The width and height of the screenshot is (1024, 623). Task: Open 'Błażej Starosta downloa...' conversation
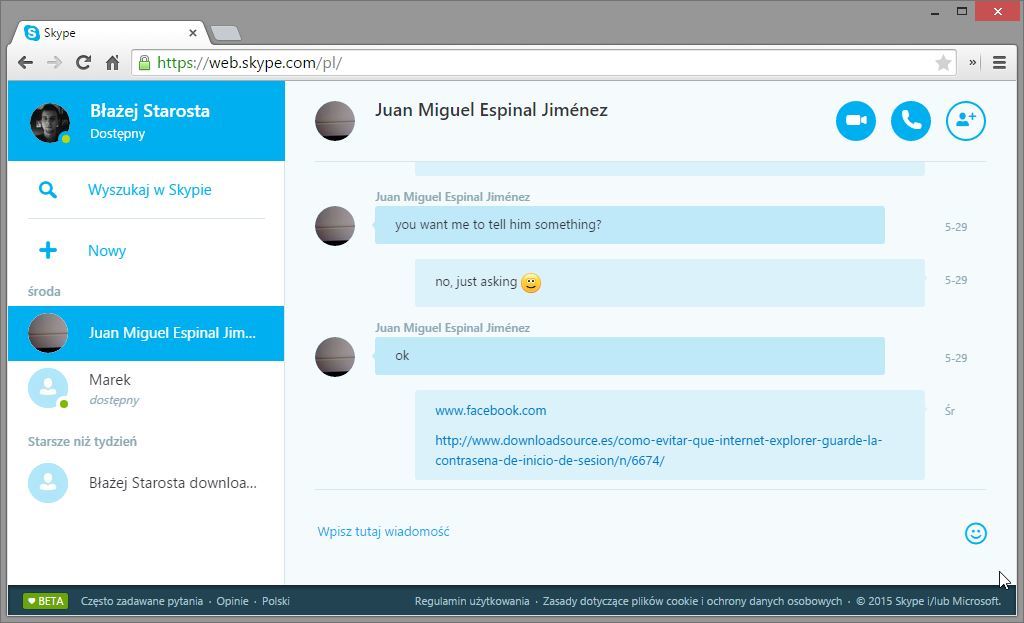[x=146, y=483]
